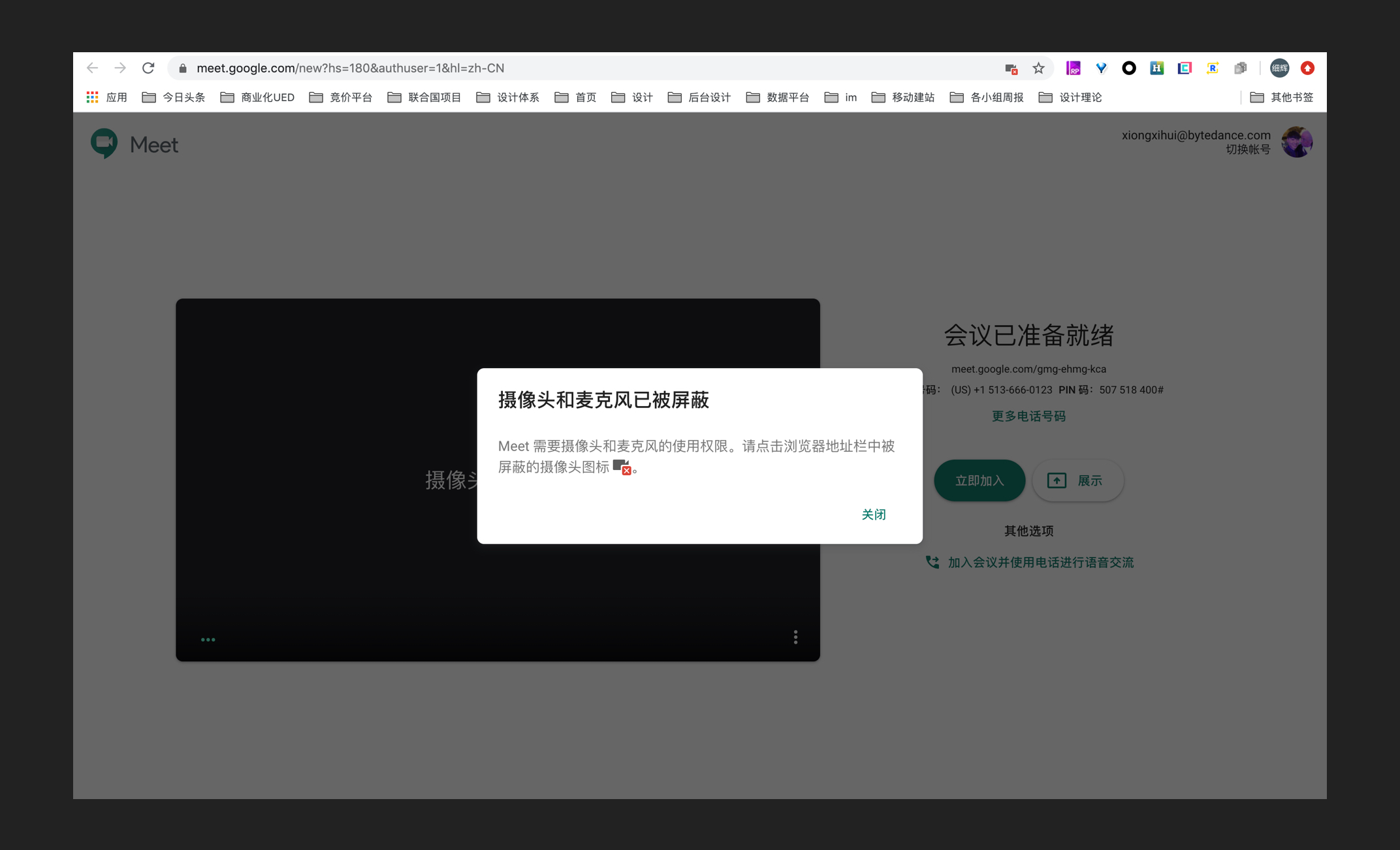Close the camera blocked dialog with 关闭
Image resolution: width=1400 pixels, height=850 pixels.
pos(873,514)
